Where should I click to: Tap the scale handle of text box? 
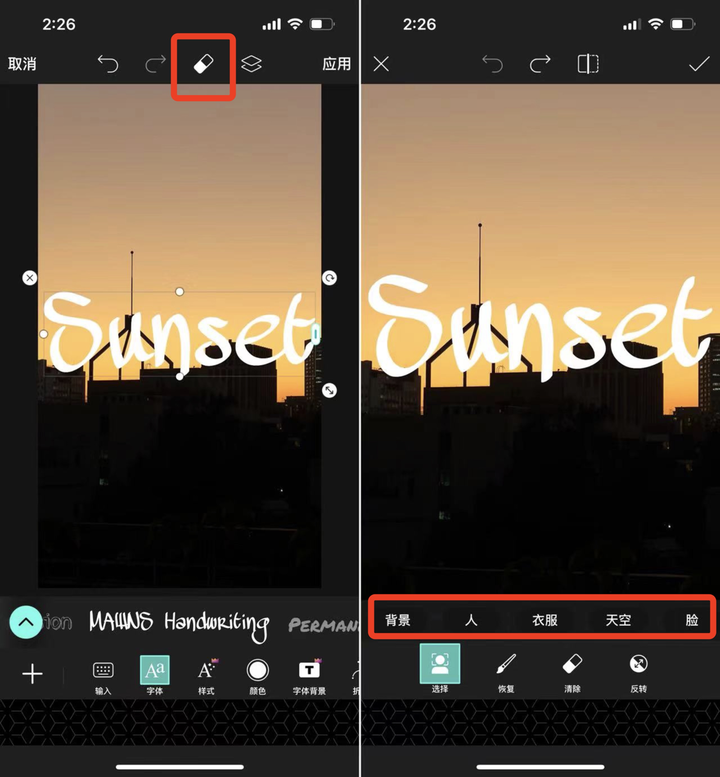pos(330,390)
